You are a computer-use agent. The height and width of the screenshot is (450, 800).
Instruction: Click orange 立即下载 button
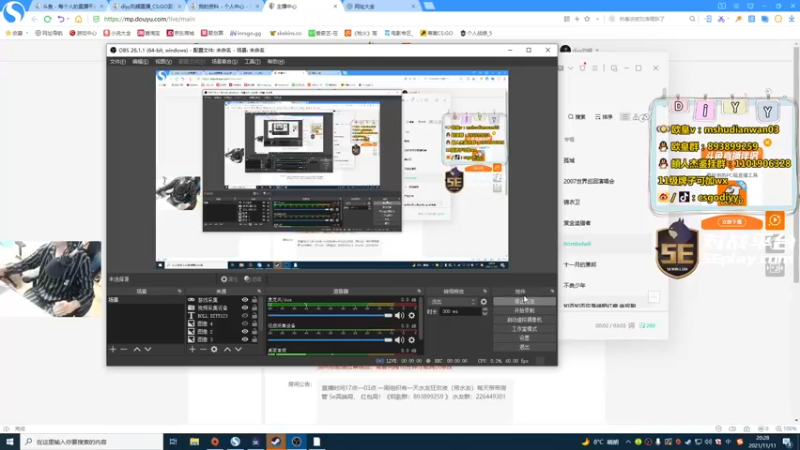click(733, 222)
